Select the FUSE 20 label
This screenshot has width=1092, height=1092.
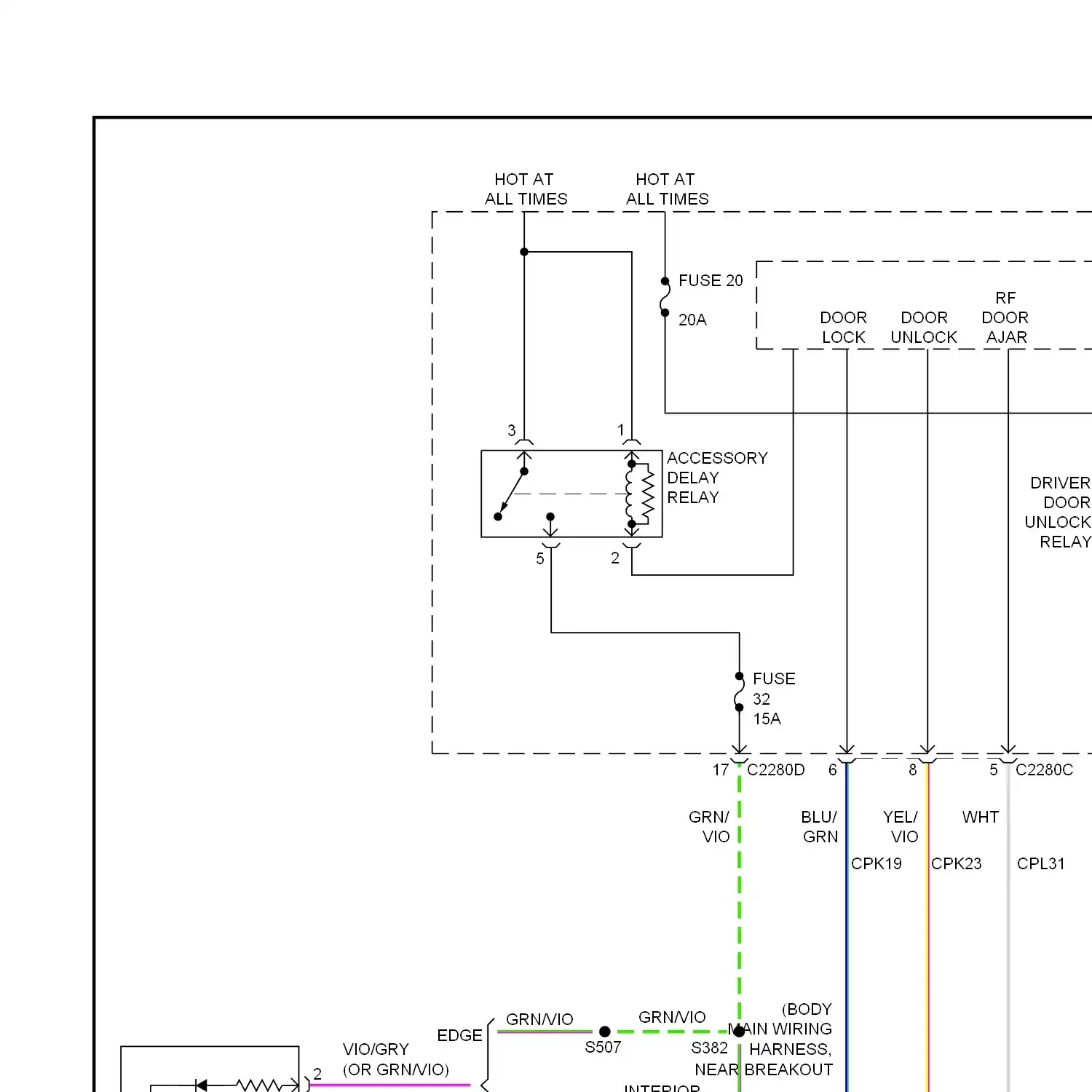711,280
